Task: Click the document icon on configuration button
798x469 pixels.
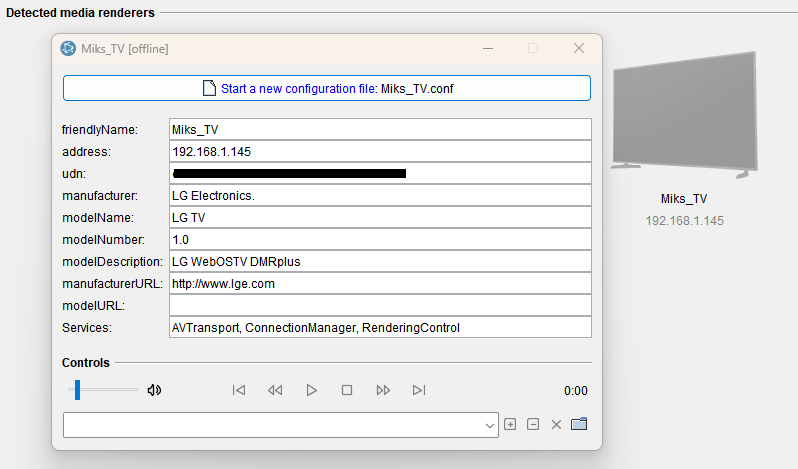Action: [209, 89]
